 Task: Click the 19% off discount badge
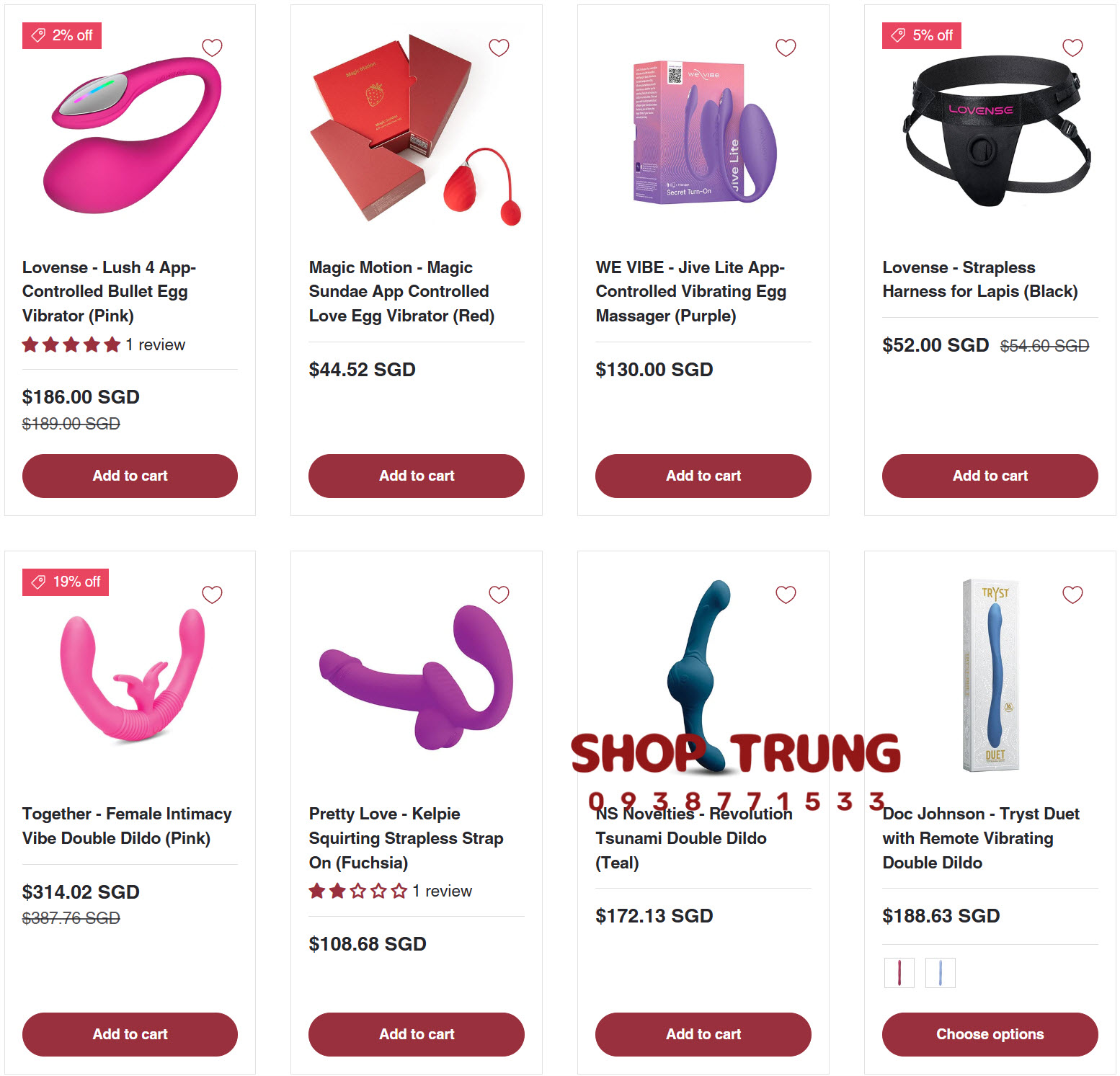[66, 582]
